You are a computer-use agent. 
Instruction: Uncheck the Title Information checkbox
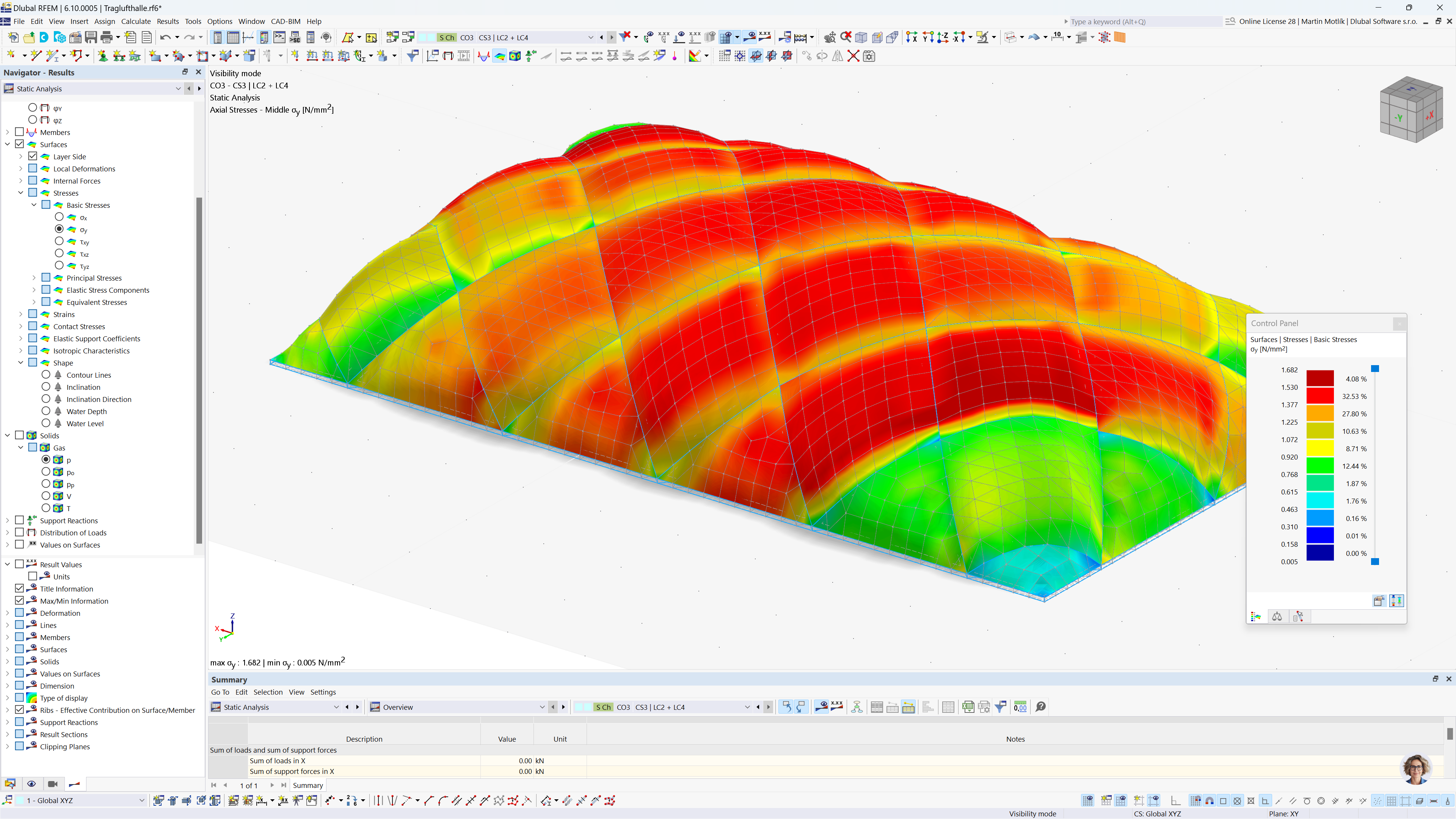click(x=20, y=588)
